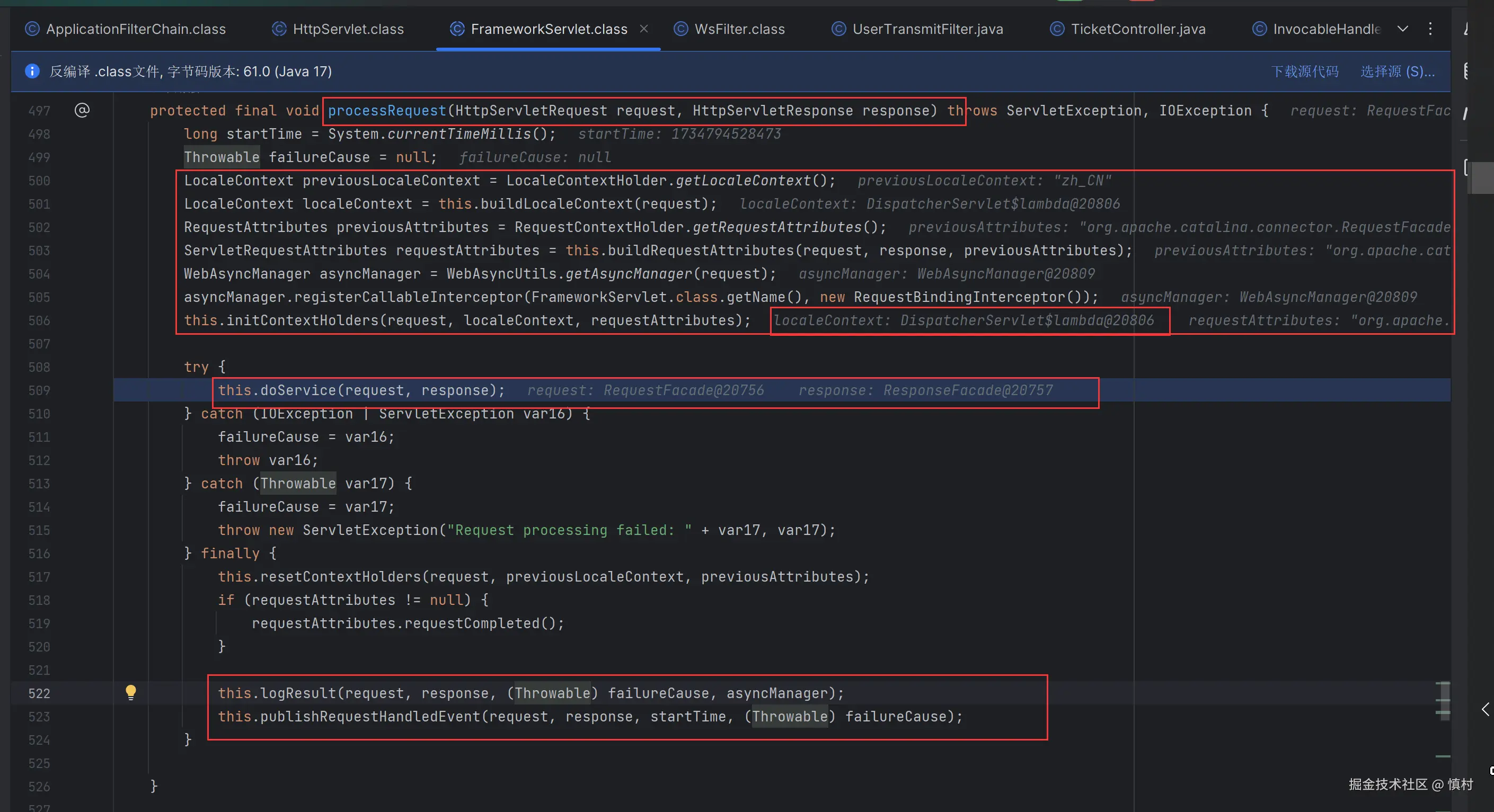
Task: Switch to UserTransmitFilter.java tab
Action: point(927,29)
